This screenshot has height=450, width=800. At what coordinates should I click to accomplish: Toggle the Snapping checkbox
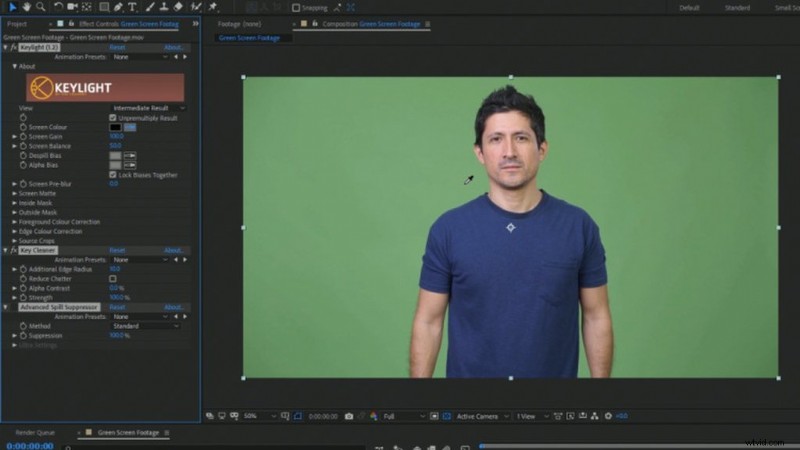click(x=295, y=8)
